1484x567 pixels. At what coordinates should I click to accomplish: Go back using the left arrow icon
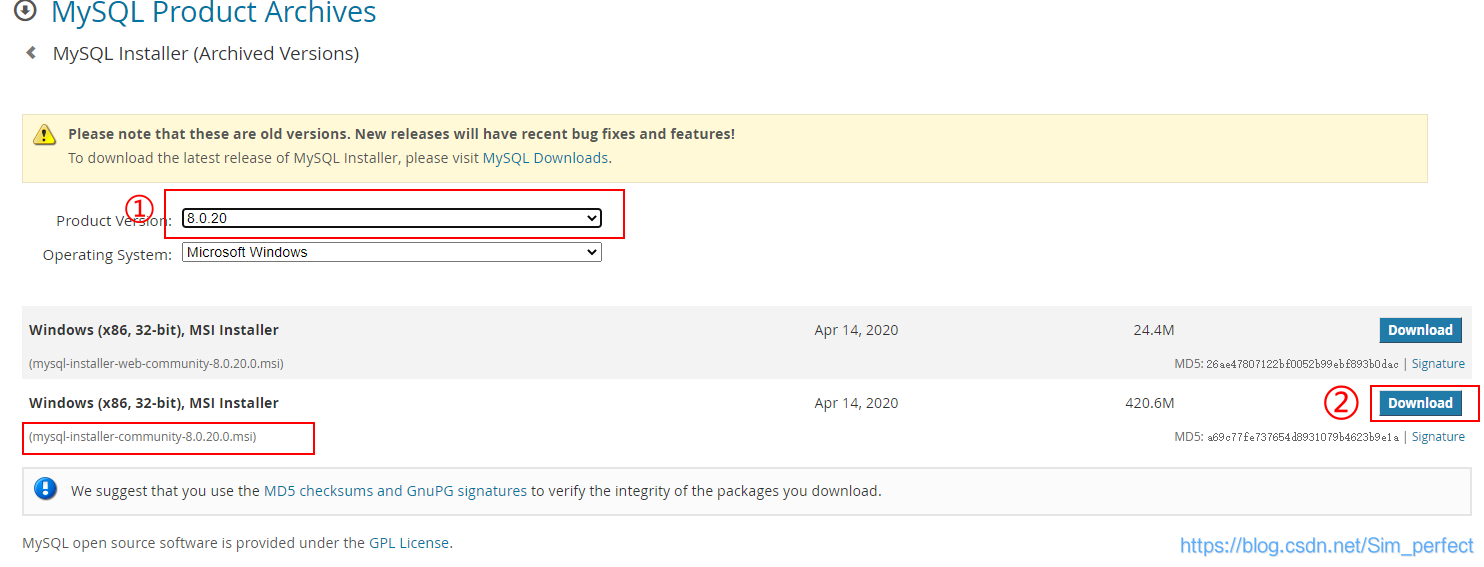pos(31,53)
